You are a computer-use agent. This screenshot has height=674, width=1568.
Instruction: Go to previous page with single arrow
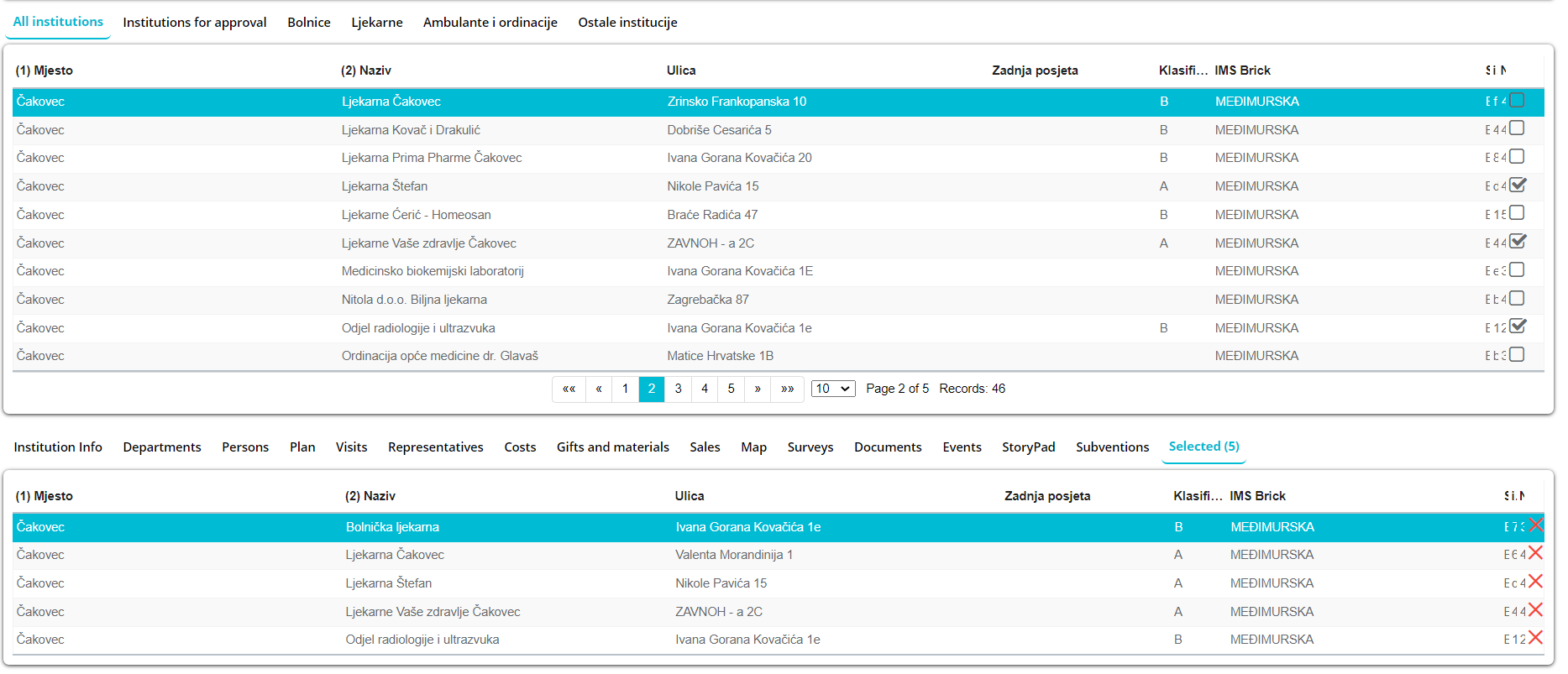click(x=599, y=389)
